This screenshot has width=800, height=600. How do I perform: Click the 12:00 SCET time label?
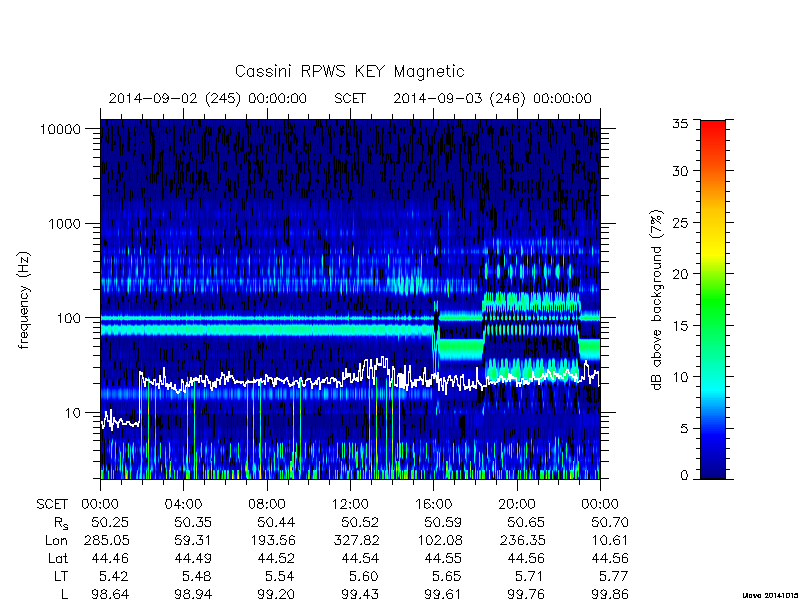[350, 504]
